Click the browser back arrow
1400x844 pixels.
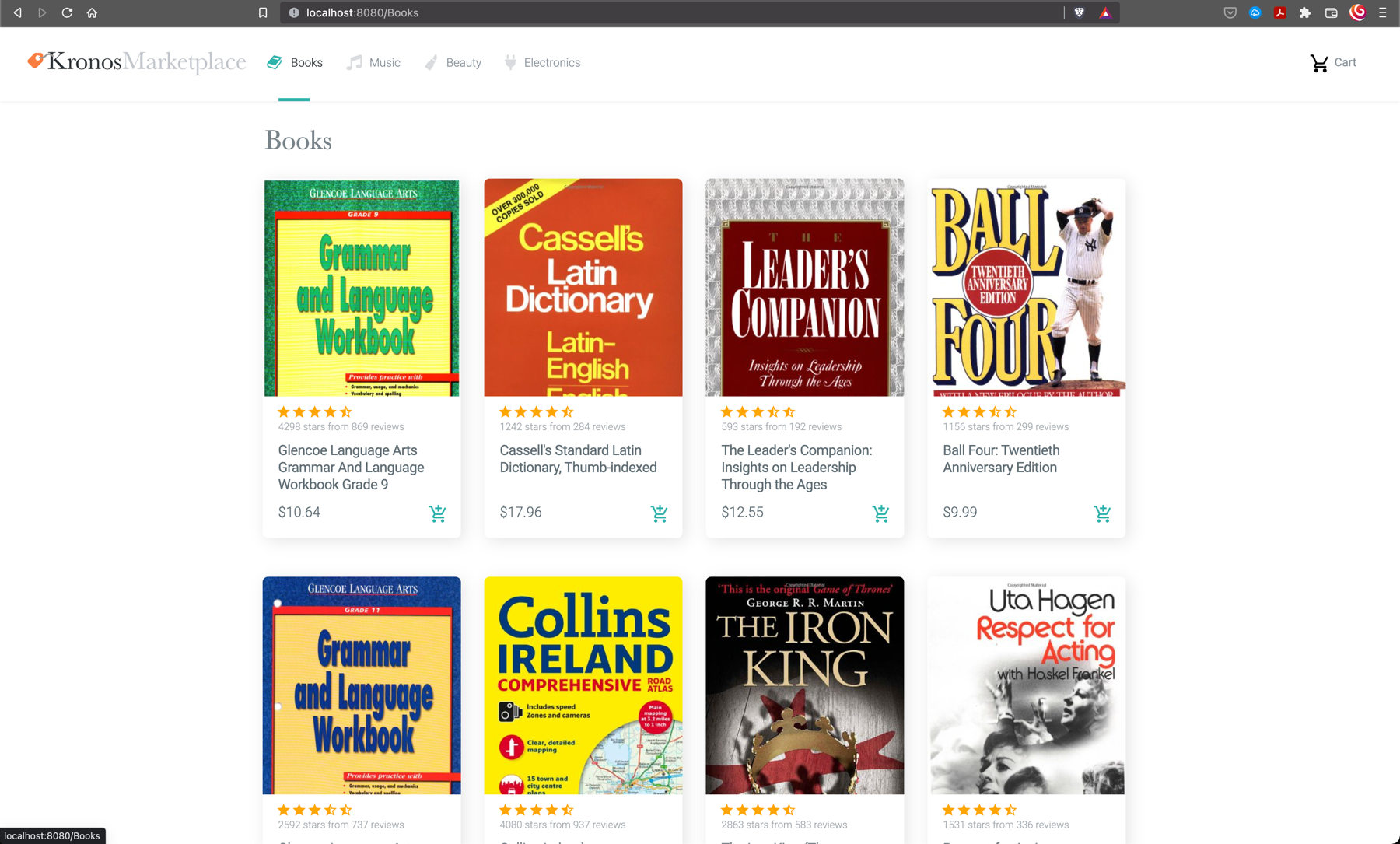(x=17, y=12)
